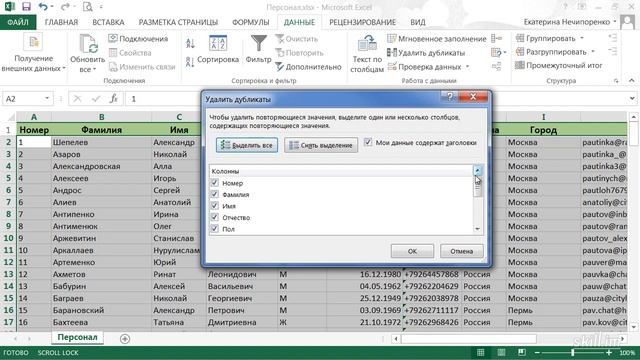Click Отмена to cancel dialog

coord(462,251)
